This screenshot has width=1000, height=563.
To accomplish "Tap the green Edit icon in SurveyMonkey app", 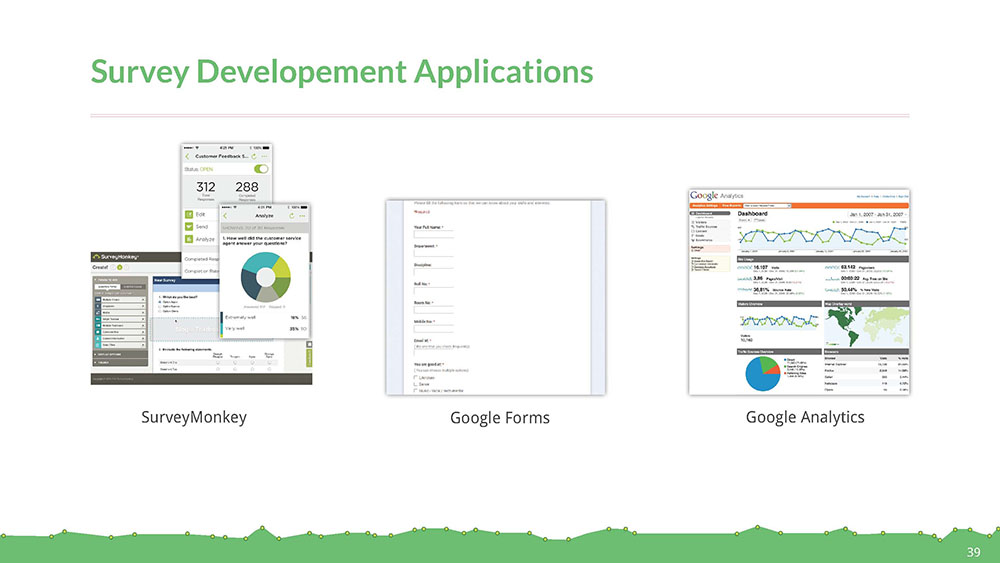I will tap(189, 214).
